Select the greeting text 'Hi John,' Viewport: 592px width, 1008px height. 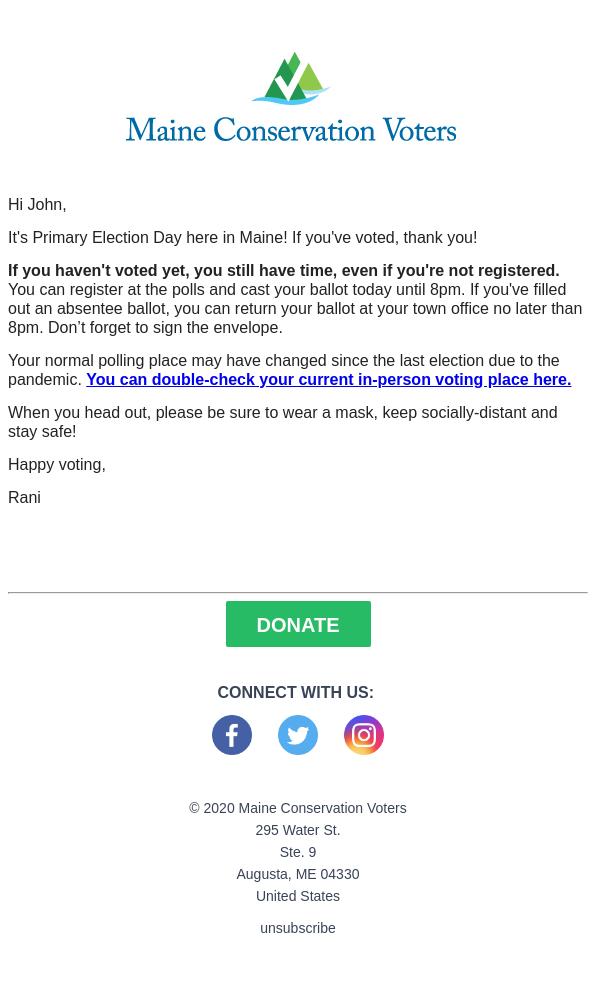coord(37,204)
